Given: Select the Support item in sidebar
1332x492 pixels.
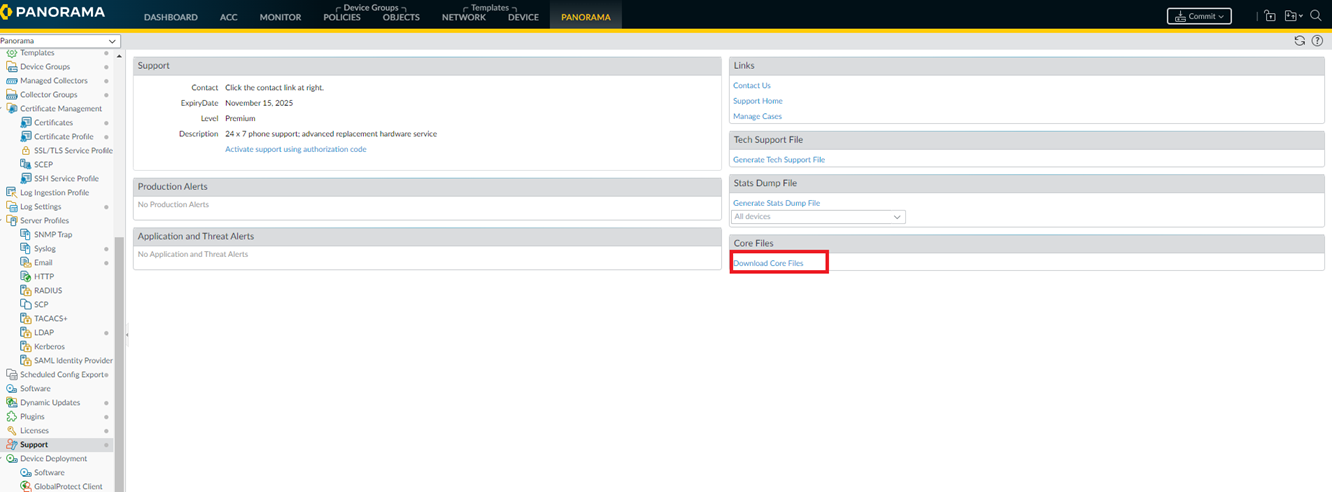Looking at the screenshot, I should coord(34,445).
